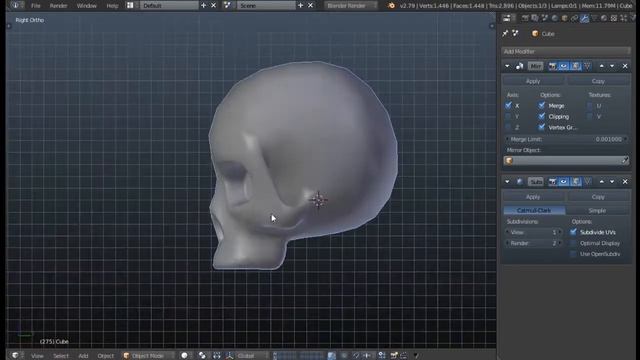Open the Properties editor type selector
This screenshot has height=360, width=640.
pos(509,18)
